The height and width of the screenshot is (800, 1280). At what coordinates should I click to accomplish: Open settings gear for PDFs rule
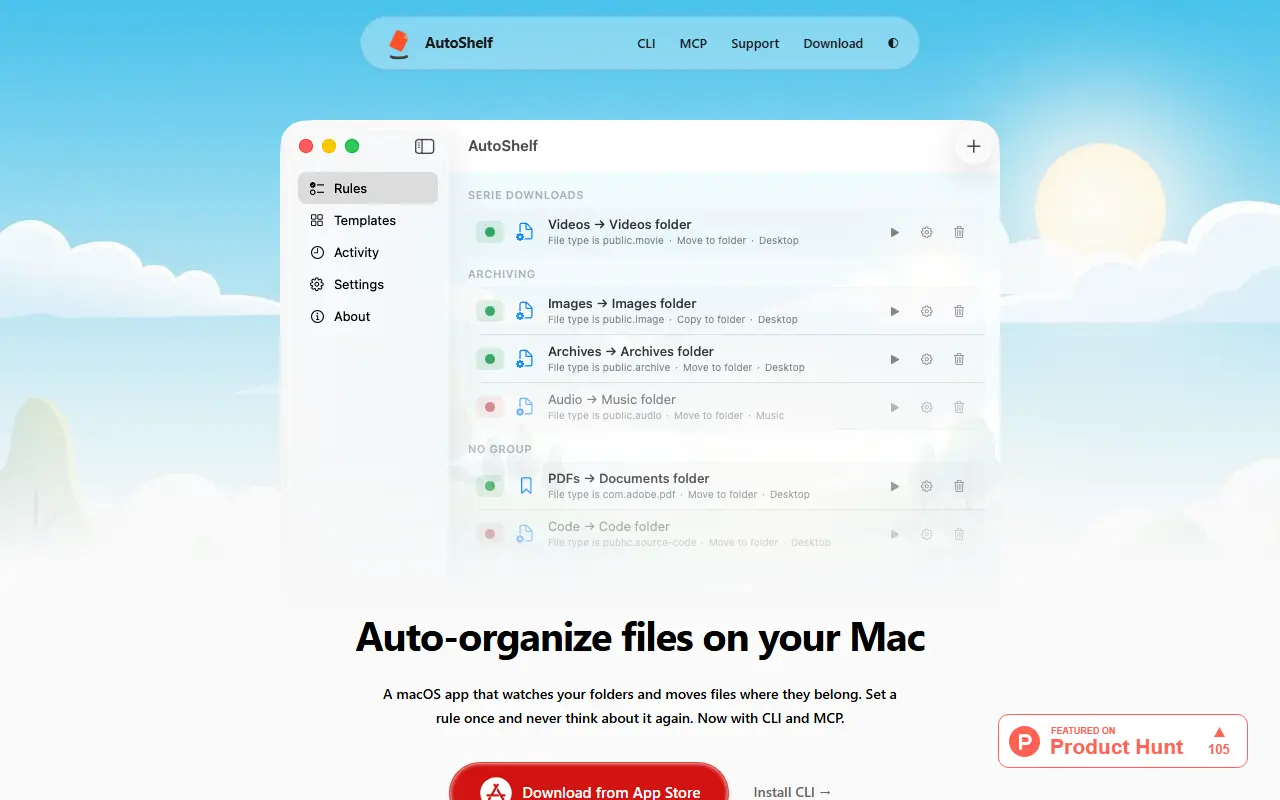[927, 486]
